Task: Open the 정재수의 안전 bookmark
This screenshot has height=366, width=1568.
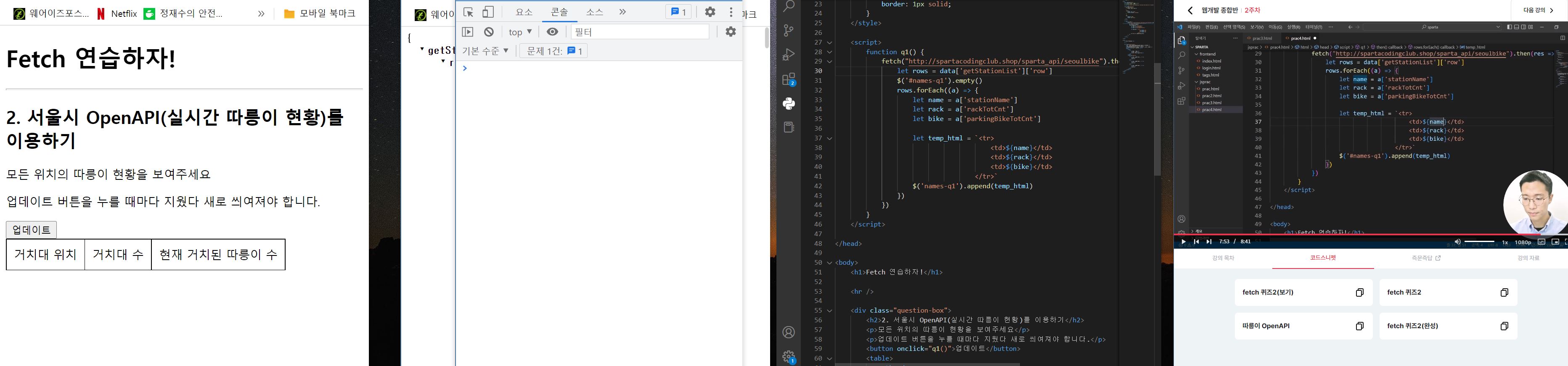Action: point(183,13)
